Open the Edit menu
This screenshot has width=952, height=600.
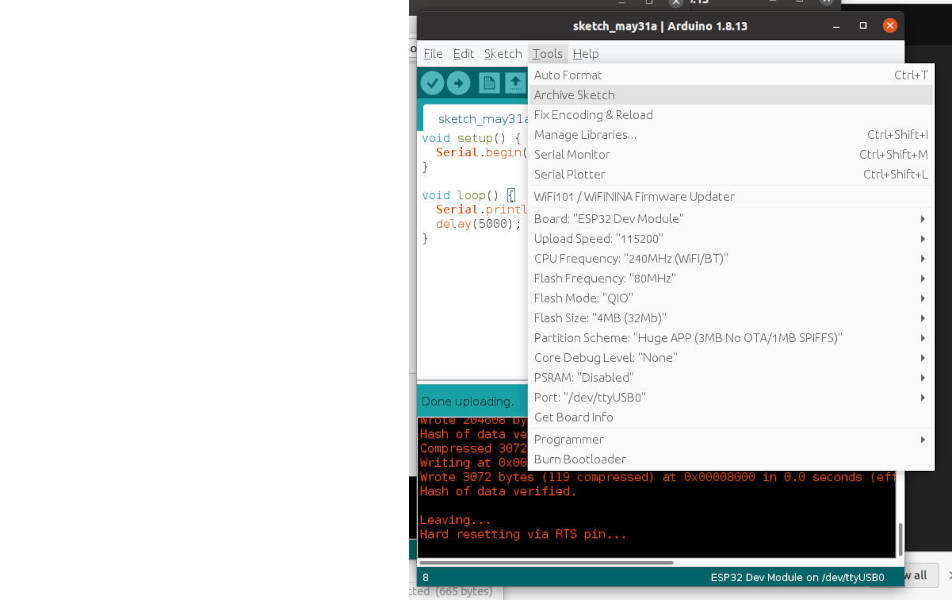463,53
